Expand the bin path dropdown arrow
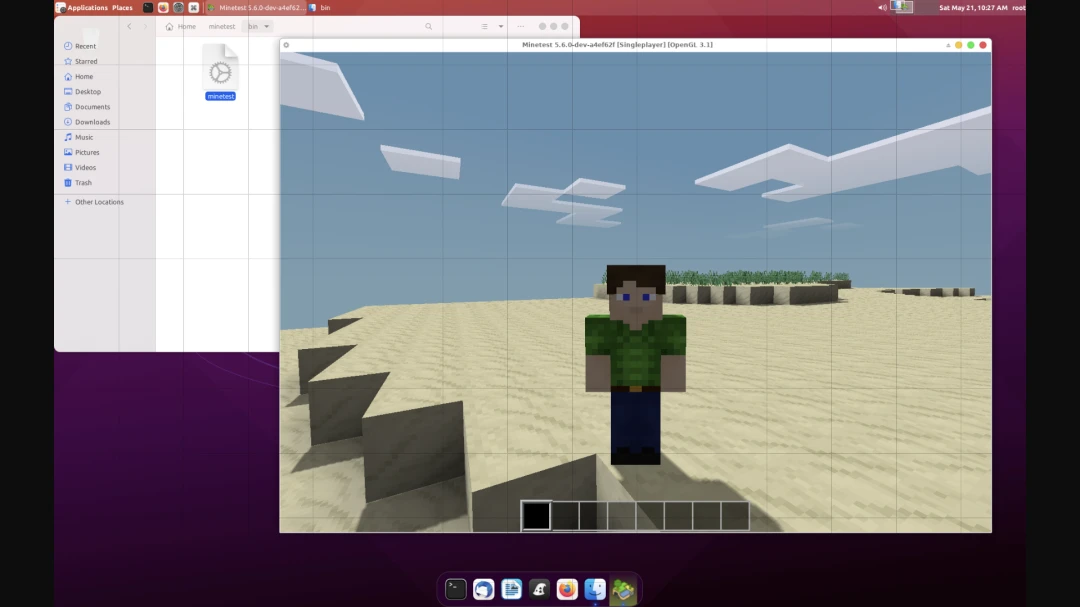1080x607 pixels. point(266,27)
